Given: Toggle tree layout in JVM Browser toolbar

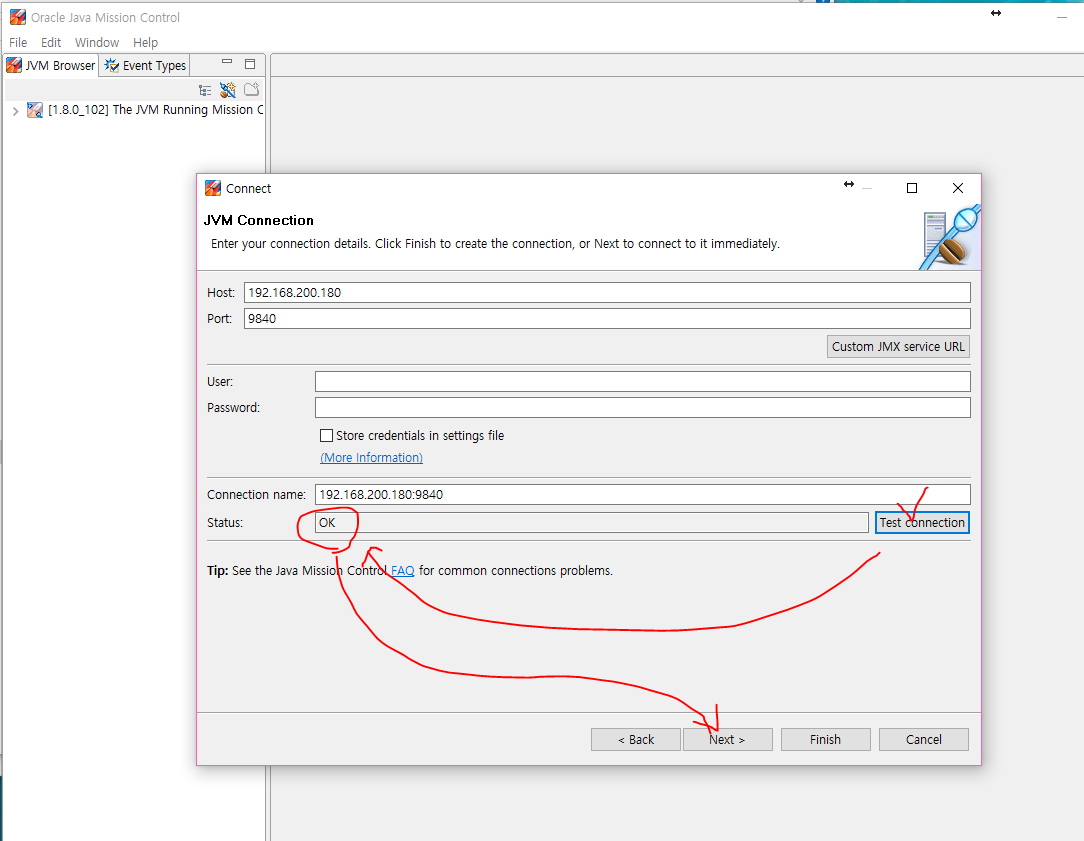Looking at the screenshot, I should point(205,91).
